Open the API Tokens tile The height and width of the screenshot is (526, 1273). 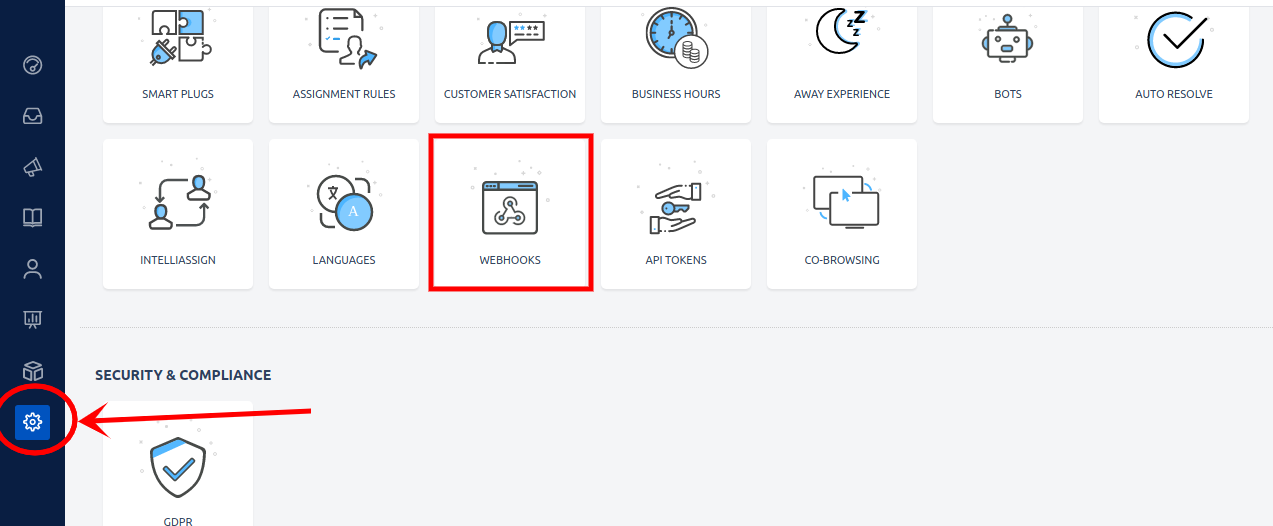[676, 213]
